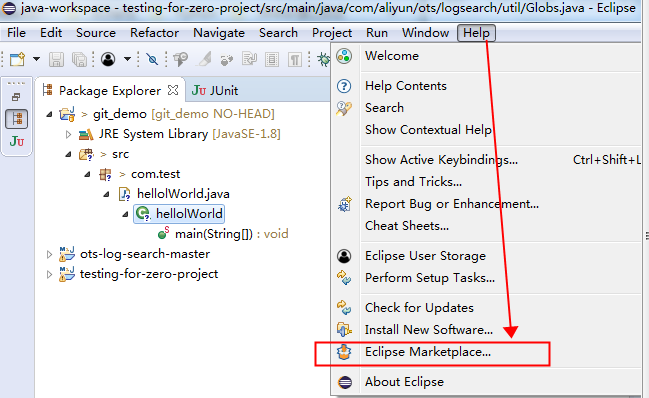Expand the ots-log-search-master project
This screenshot has height=398, width=649.
pos(49,254)
